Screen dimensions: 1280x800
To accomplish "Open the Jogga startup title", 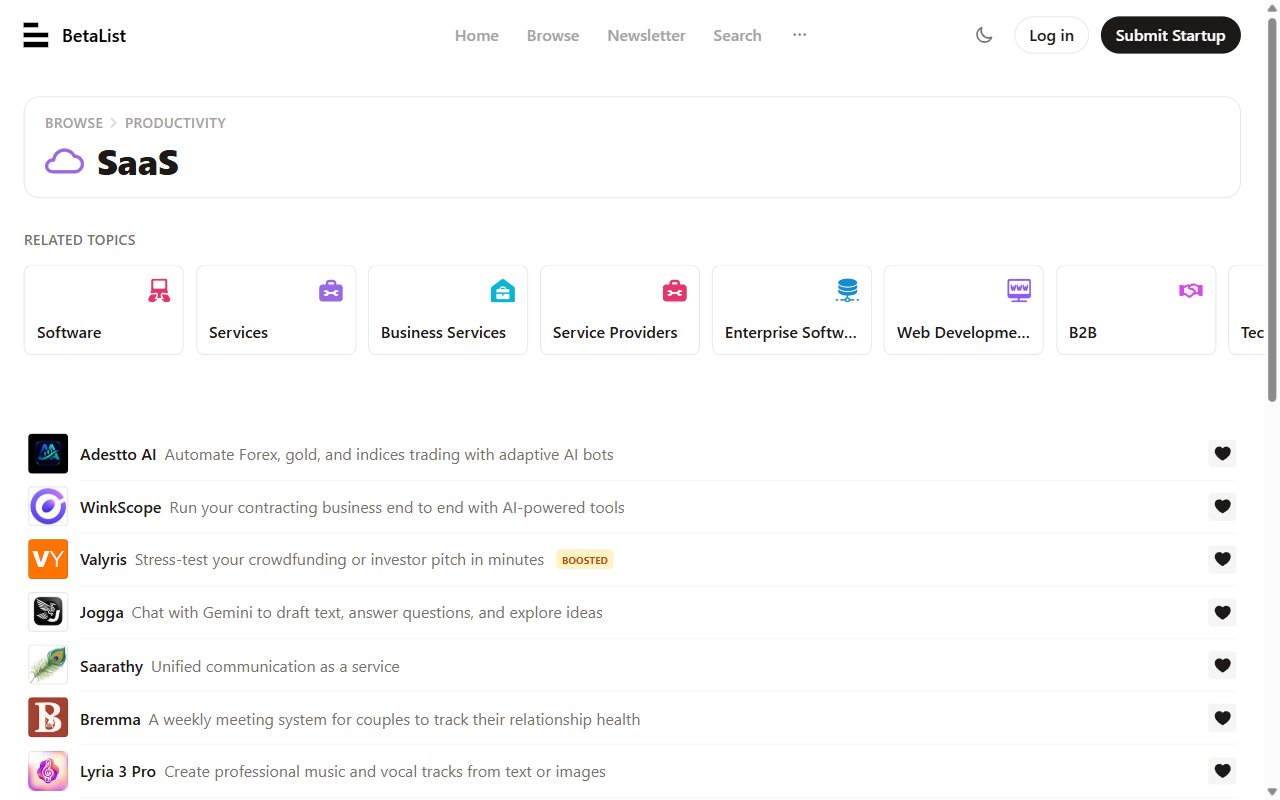I will tap(102, 612).
